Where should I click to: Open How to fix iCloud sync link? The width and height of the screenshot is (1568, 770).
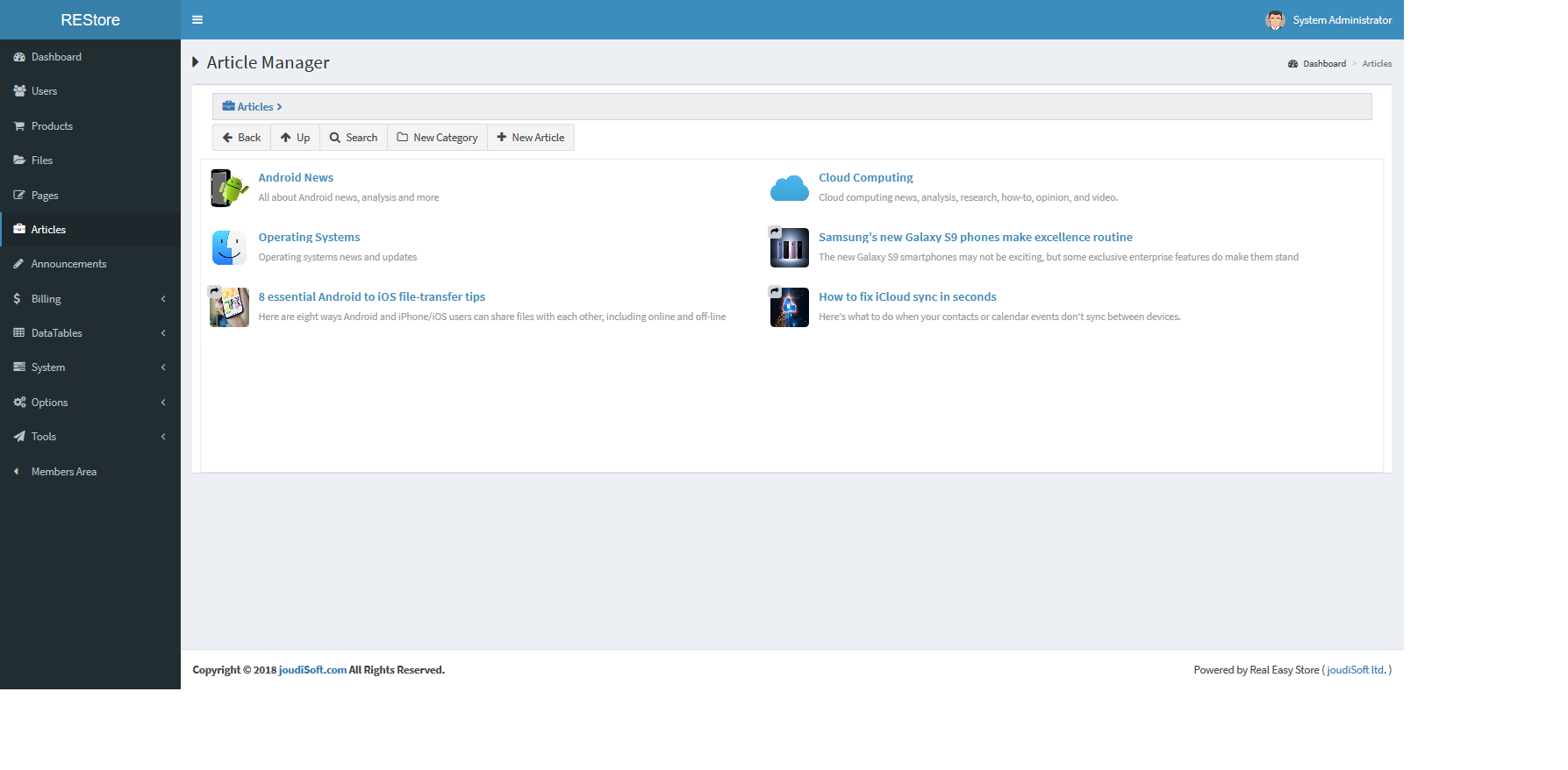tap(907, 296)
